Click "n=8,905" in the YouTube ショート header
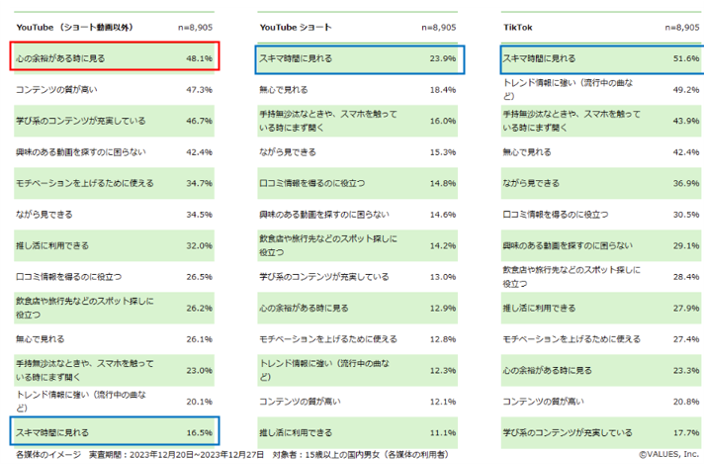This screenshot has height=464, width=704. tap(439, 27)
